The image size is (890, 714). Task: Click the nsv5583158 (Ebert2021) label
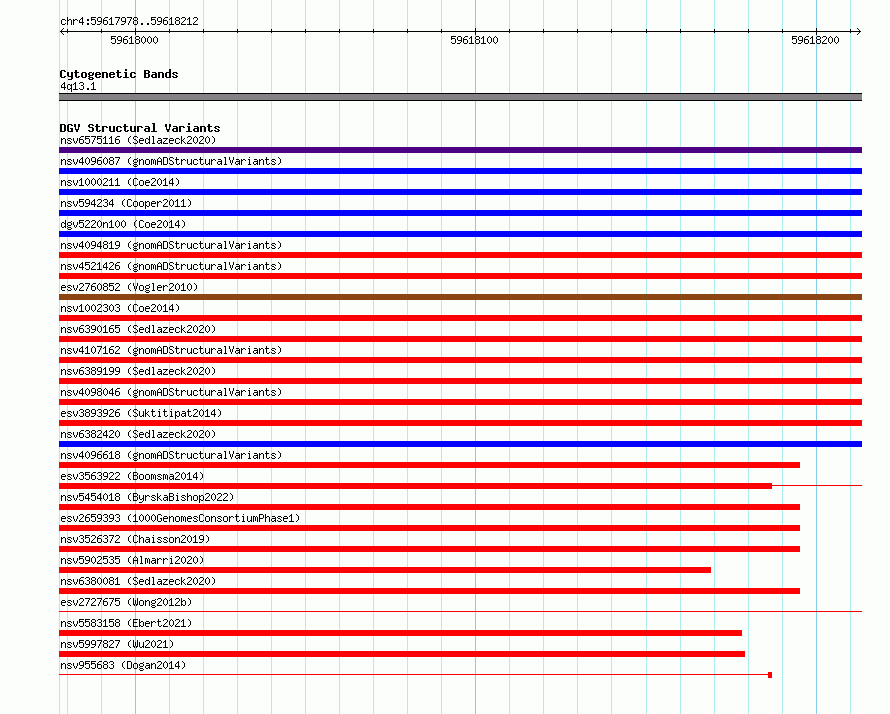click(126, 623)
